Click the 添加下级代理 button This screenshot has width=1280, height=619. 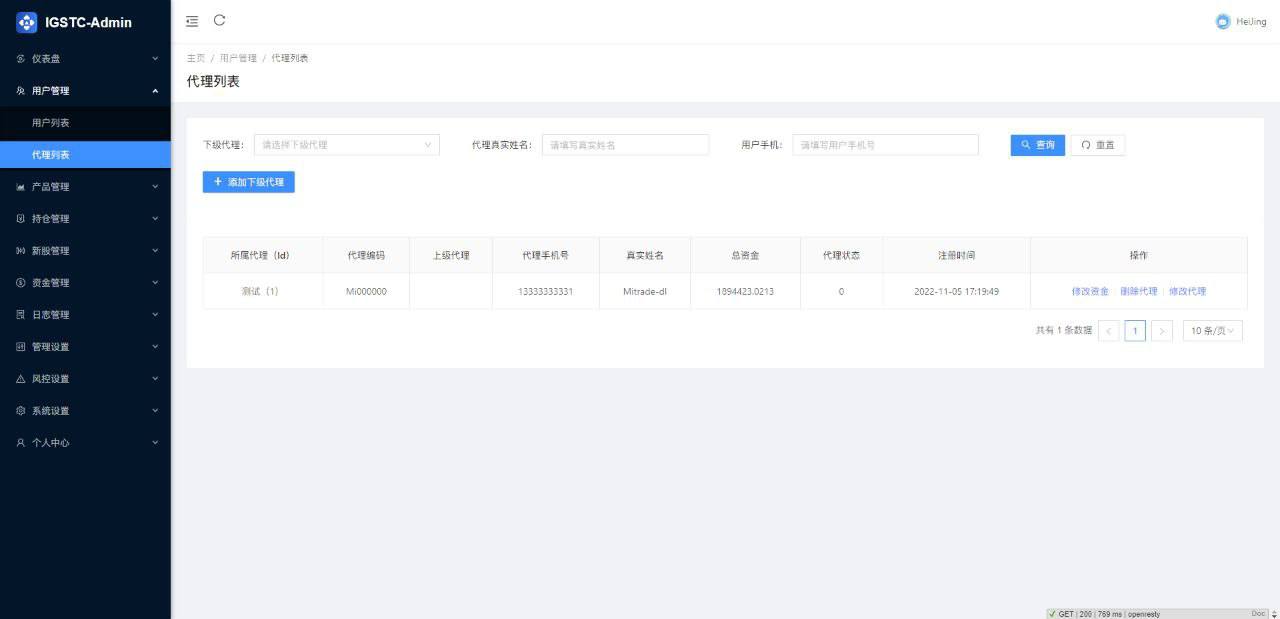point(248,182)
